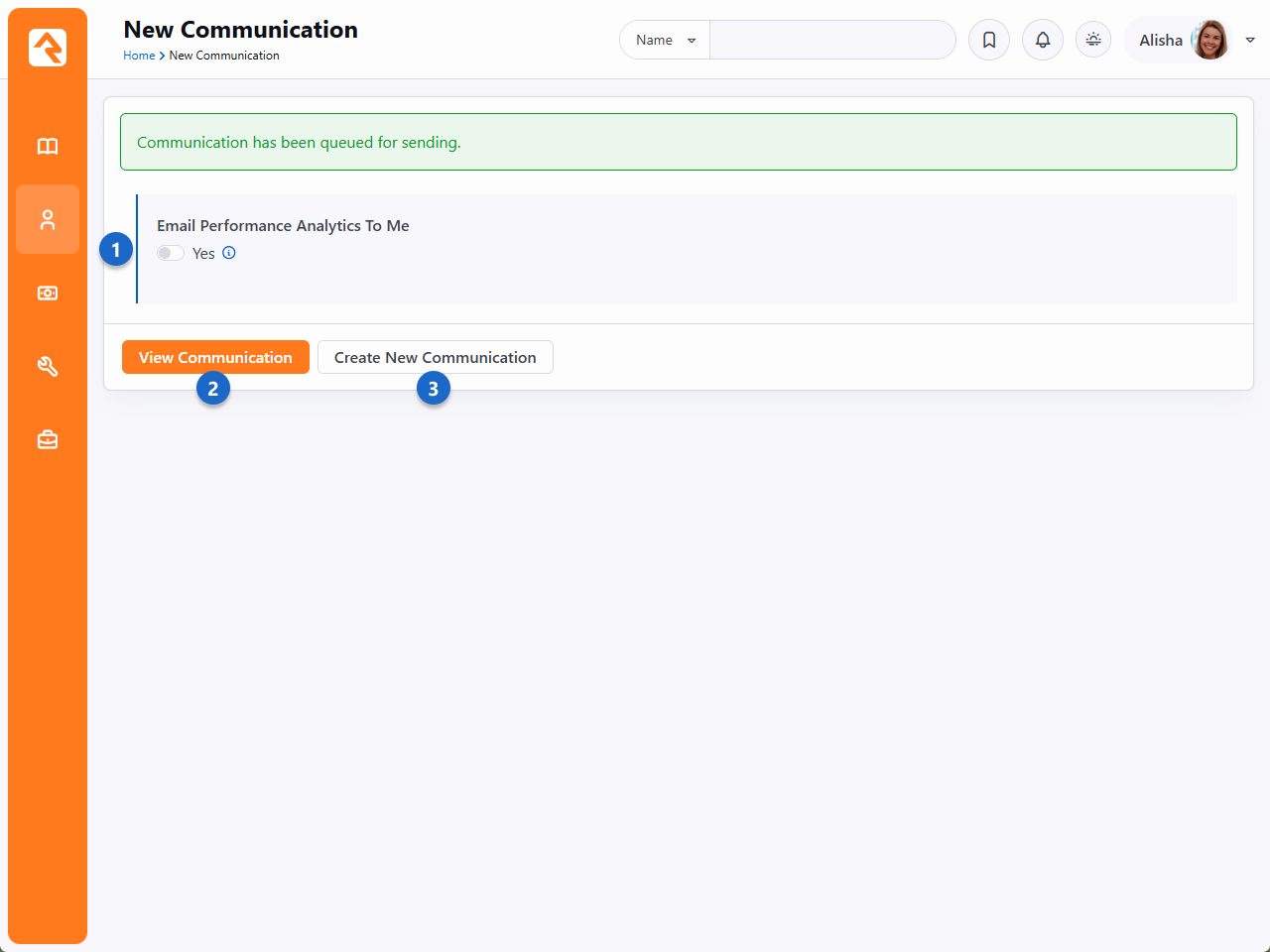
Task: Open the People (person icon) sidebar section
Action: click(48, 220)
